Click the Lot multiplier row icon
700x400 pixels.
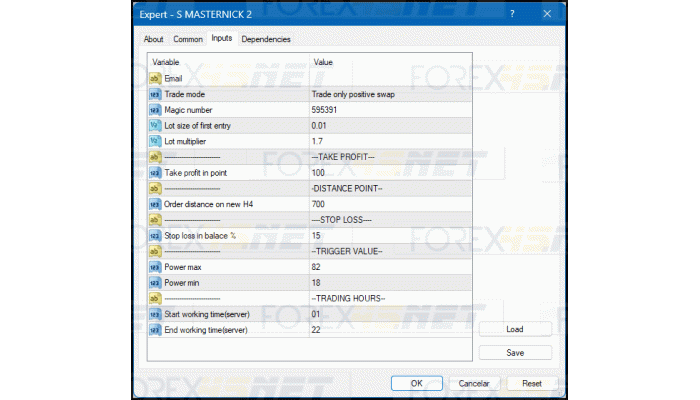(155, 141)
